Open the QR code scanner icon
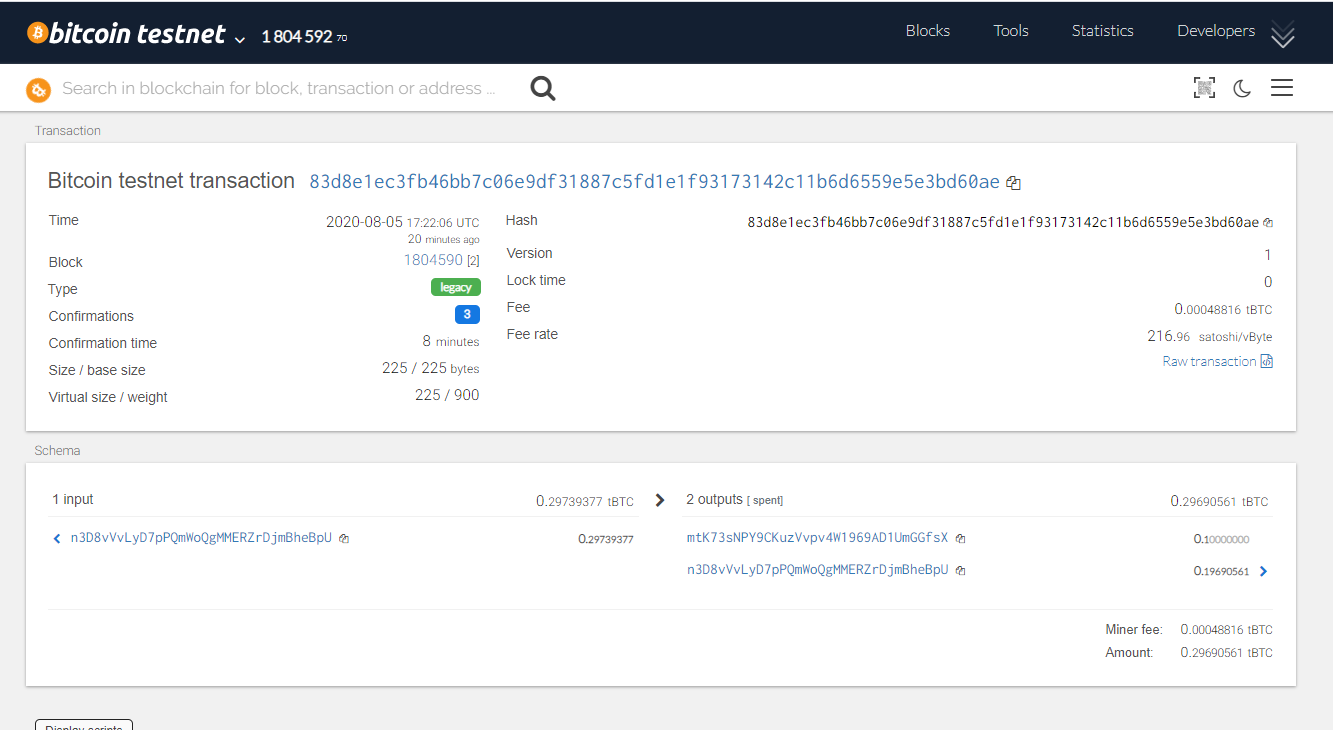This screenshot has width=1333, height=730. click(1204, 88)
